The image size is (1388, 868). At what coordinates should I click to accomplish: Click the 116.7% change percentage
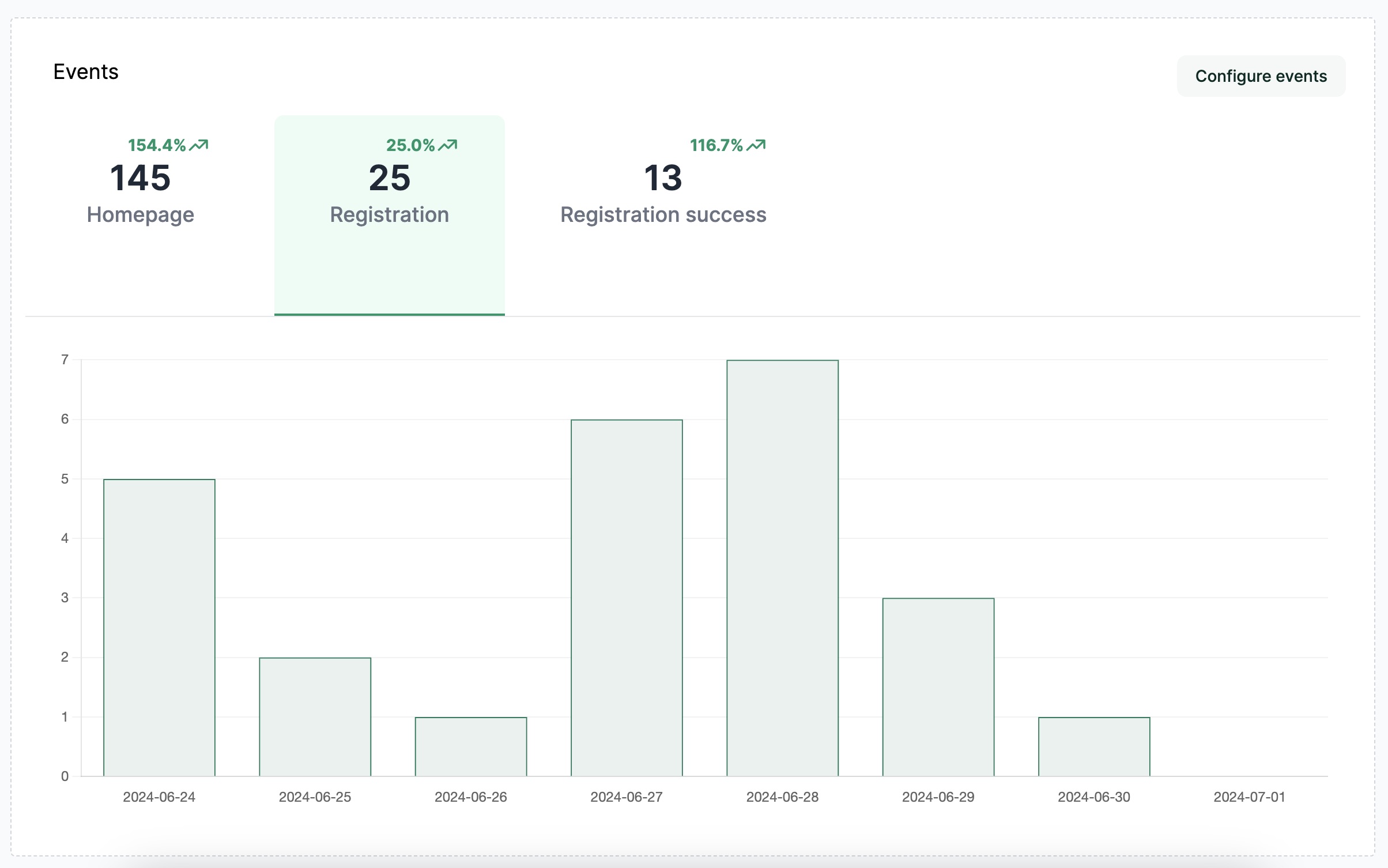716,145
